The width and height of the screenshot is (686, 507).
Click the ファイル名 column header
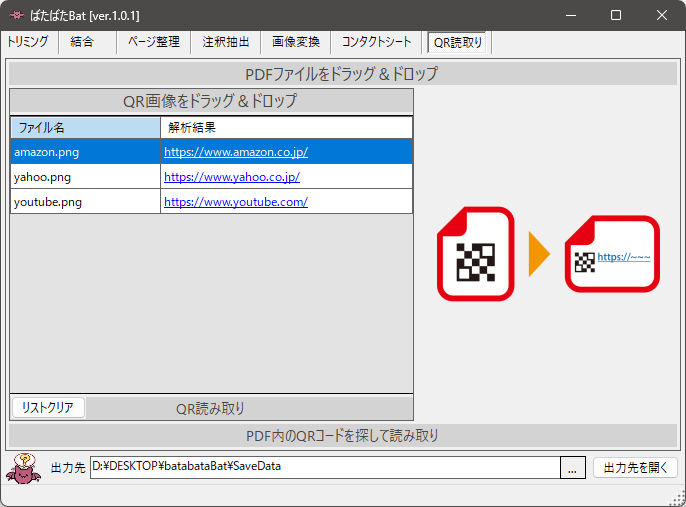pyautogui.click(x=85, y=128)
